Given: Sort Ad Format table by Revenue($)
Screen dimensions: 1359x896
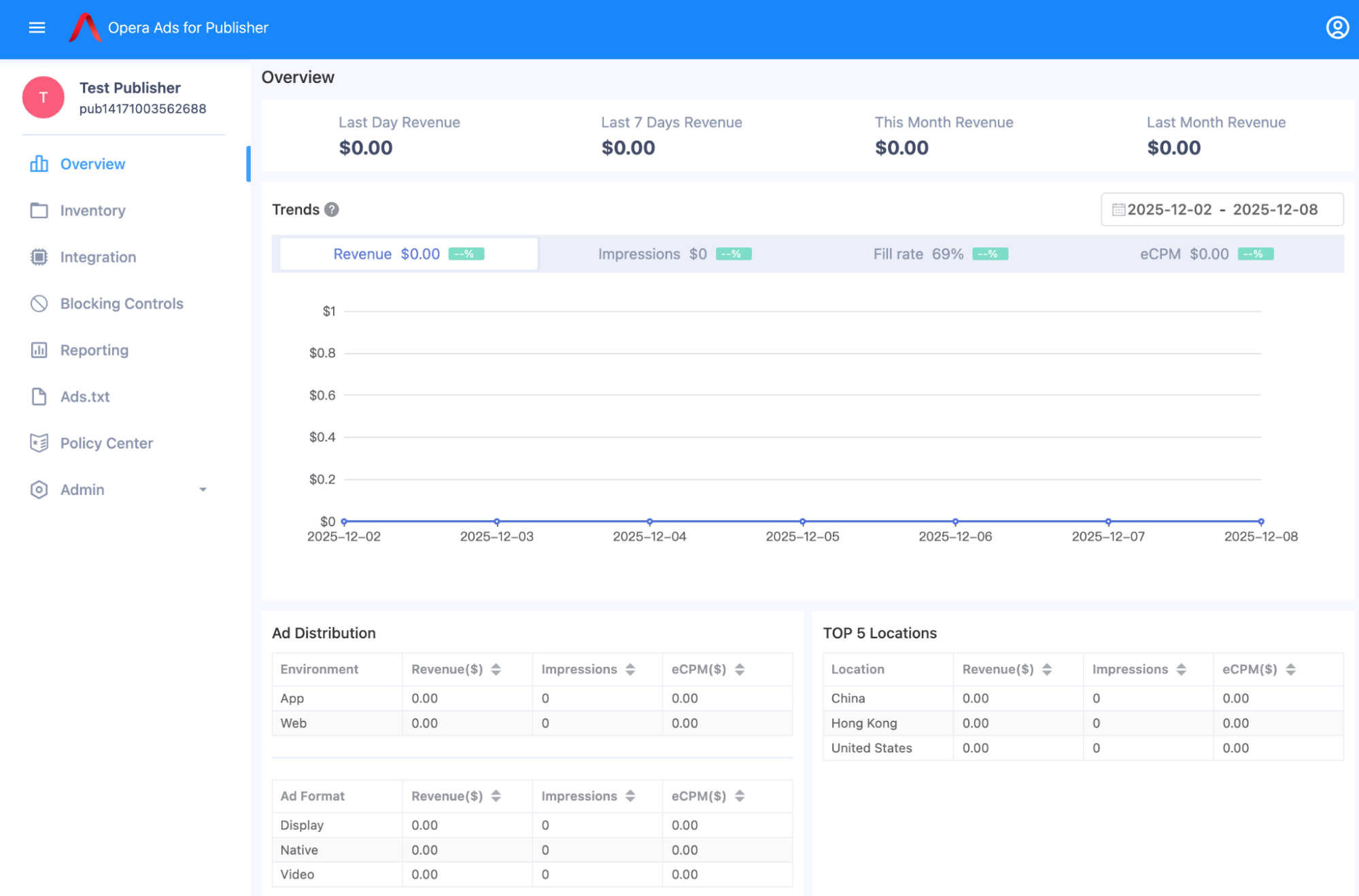Looking at the screenshot, I should click(496, 796).
